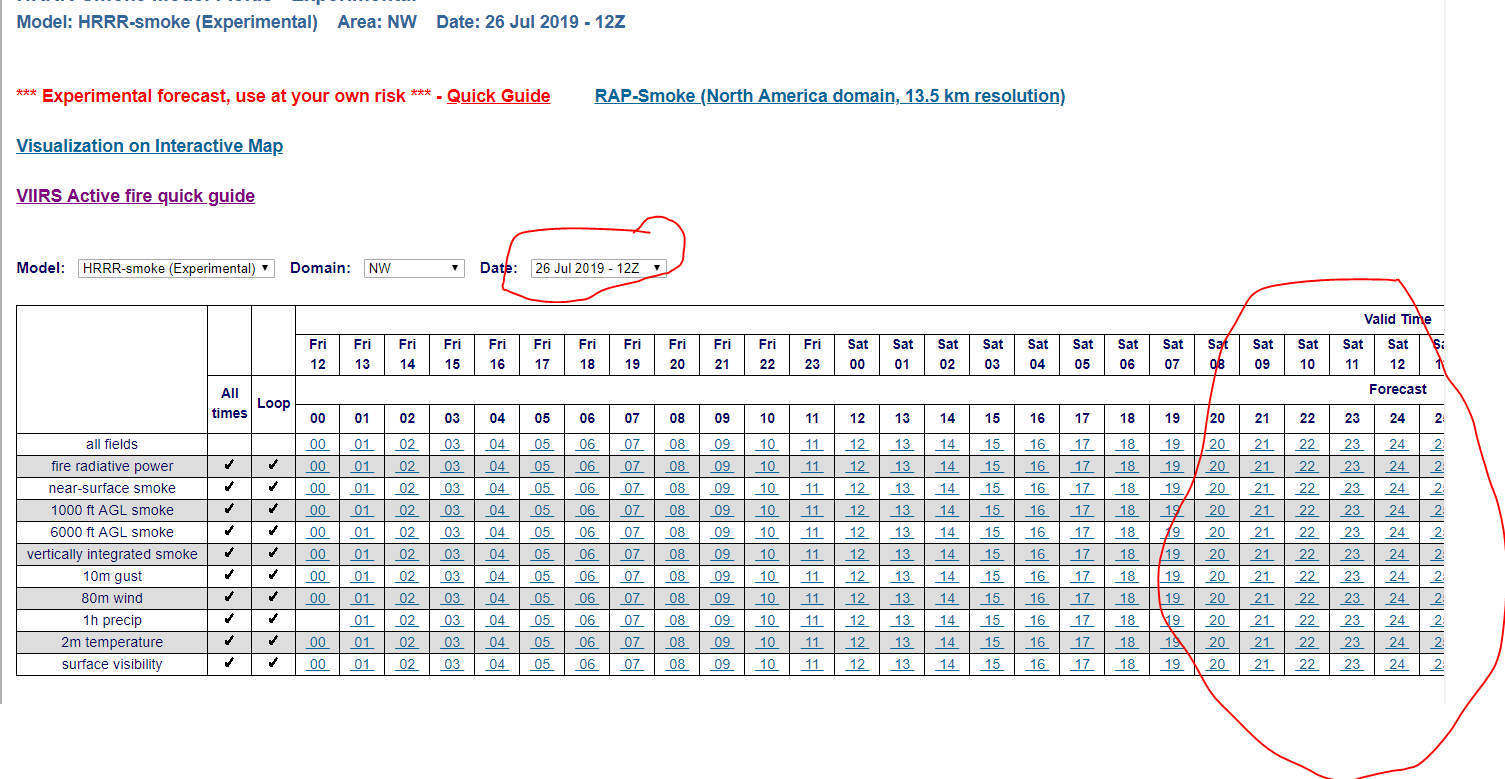1505x779 pixels.
Task: Open VIIRS Active fire quick guide
Action: click(135, 196)
